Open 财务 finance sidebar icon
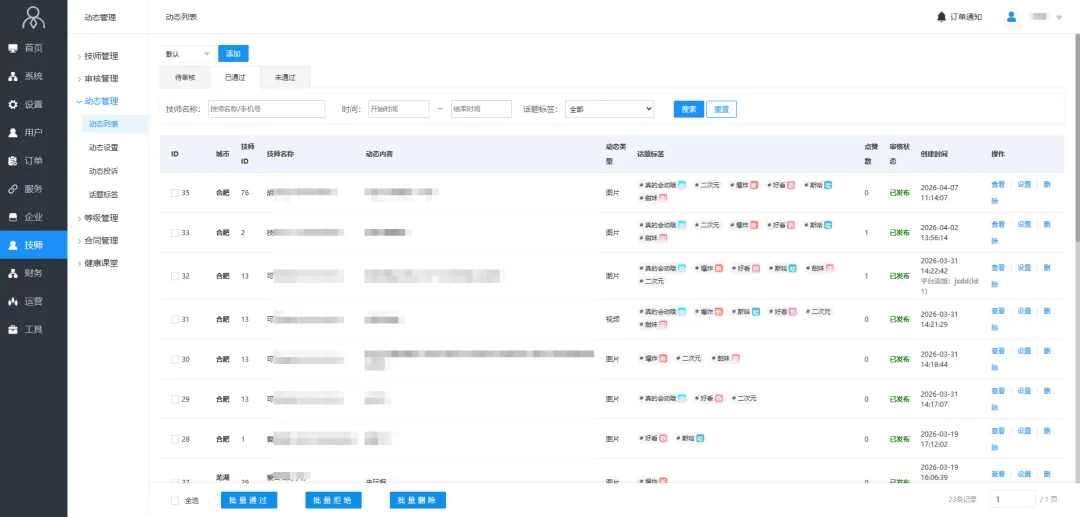The image size is (1080, 517). pos(13,273)
